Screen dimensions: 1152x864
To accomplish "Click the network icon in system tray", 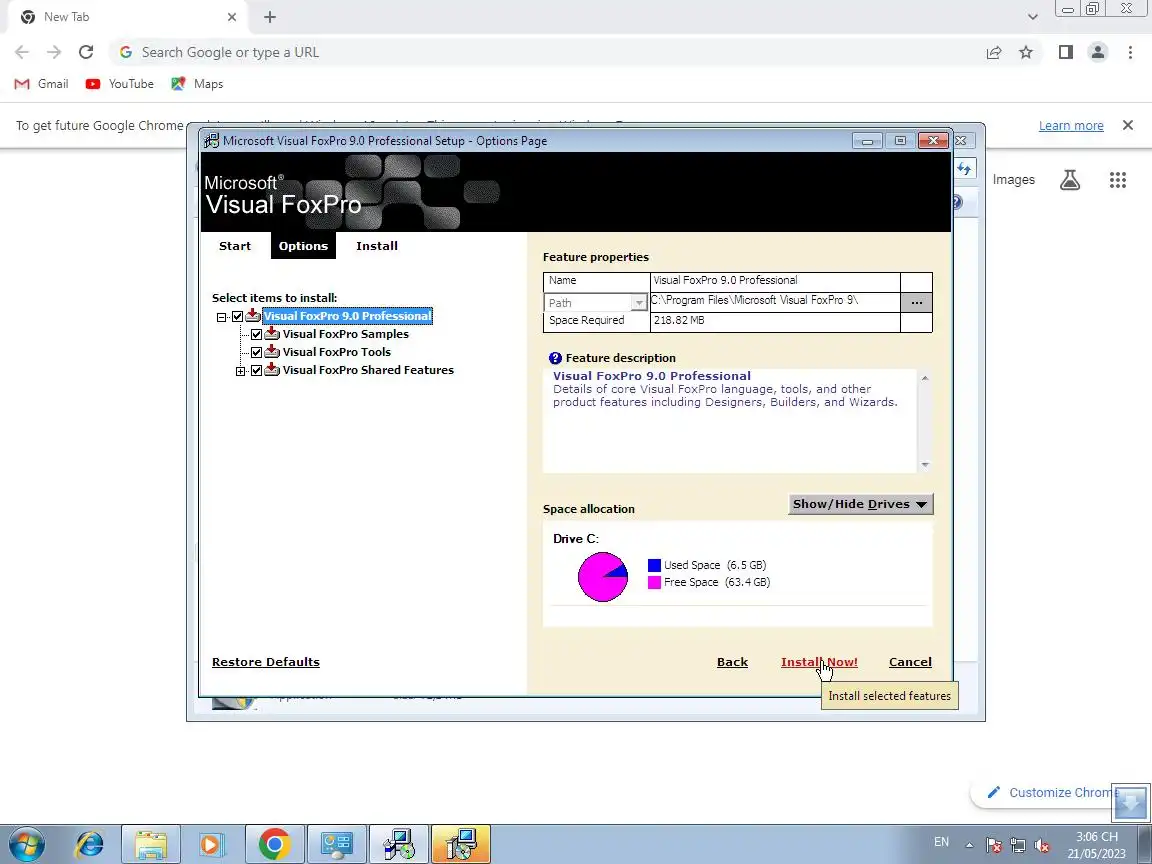I will point(1018,845).
